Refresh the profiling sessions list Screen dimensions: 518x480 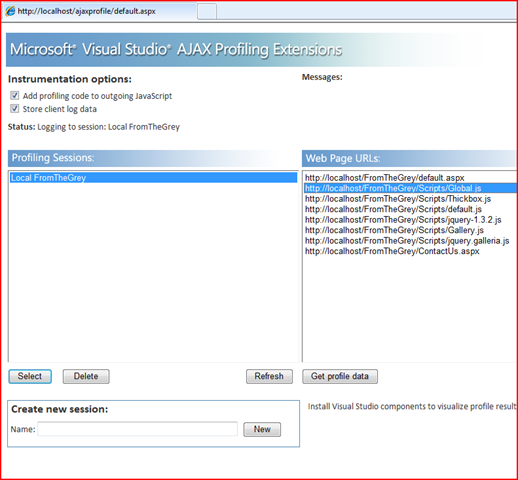point(269,376)
